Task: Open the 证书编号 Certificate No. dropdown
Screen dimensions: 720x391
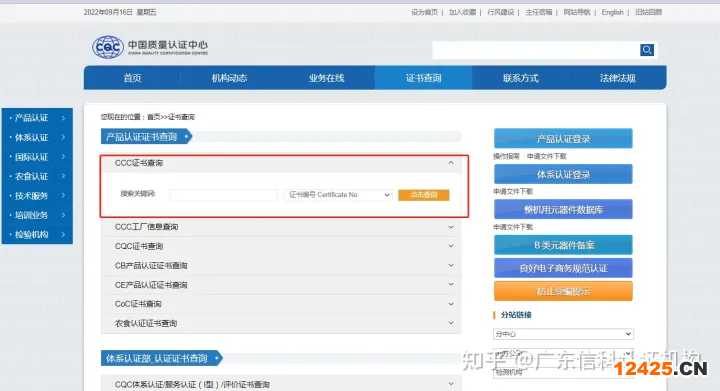Action: (x=338, y=195)
